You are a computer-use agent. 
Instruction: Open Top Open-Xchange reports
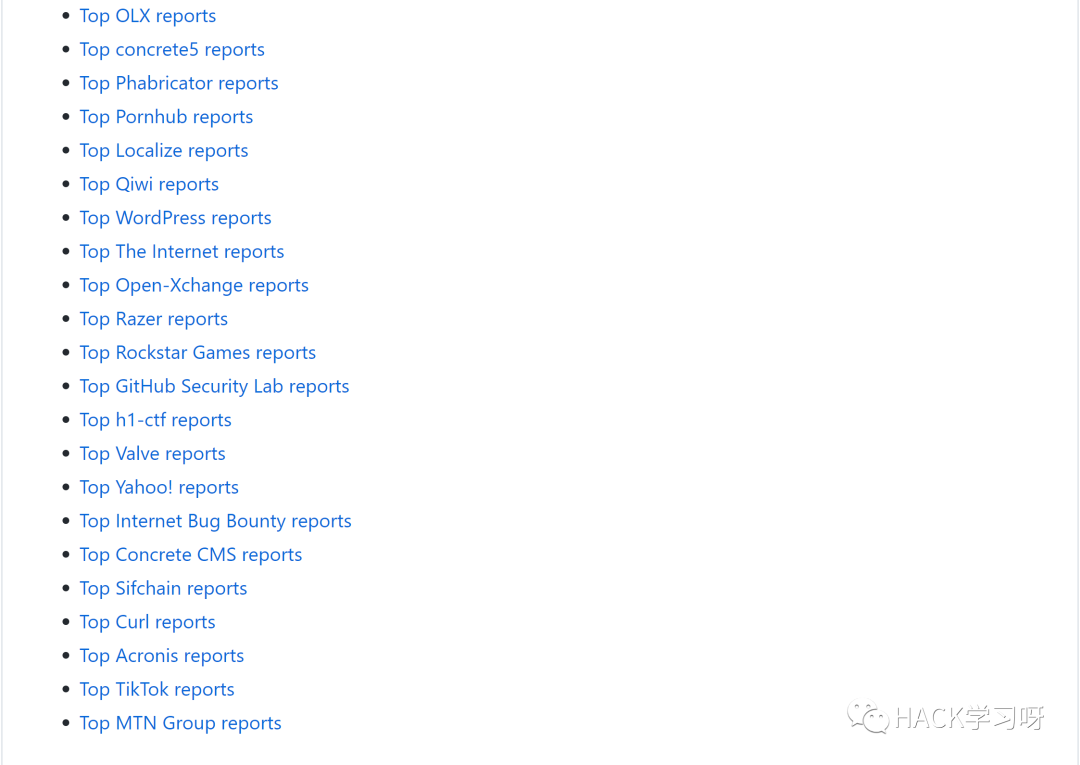point(194,286)
